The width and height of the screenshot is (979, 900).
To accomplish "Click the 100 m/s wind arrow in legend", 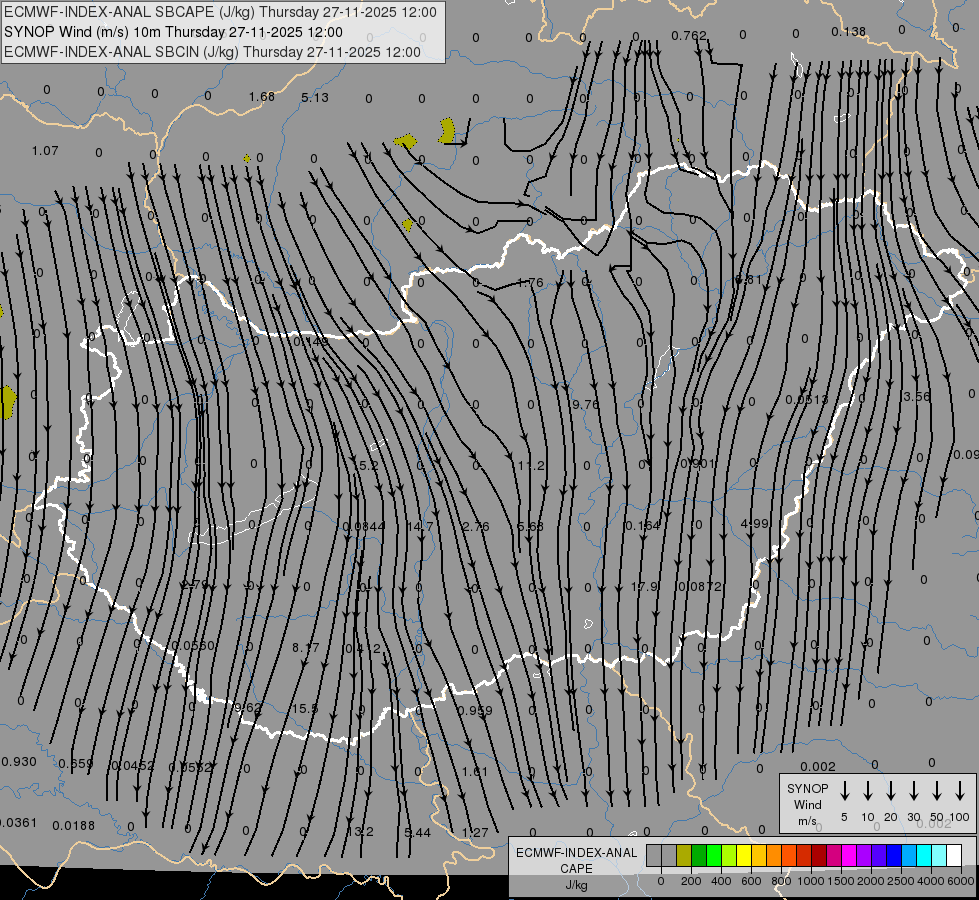I will tap(960, 791).
